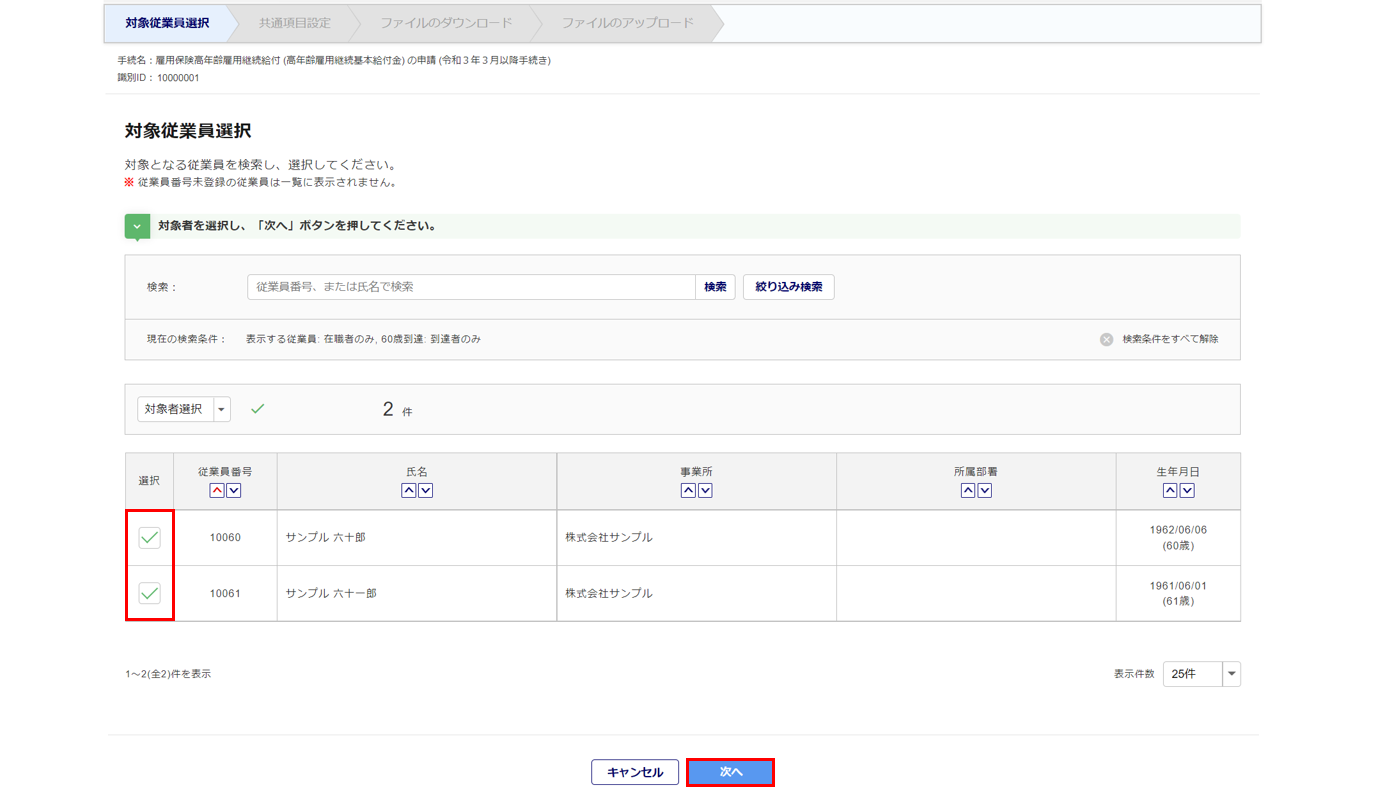Click the 現在の検索条件 label
The image size is (1379, 796).
(x=187, y=339)
